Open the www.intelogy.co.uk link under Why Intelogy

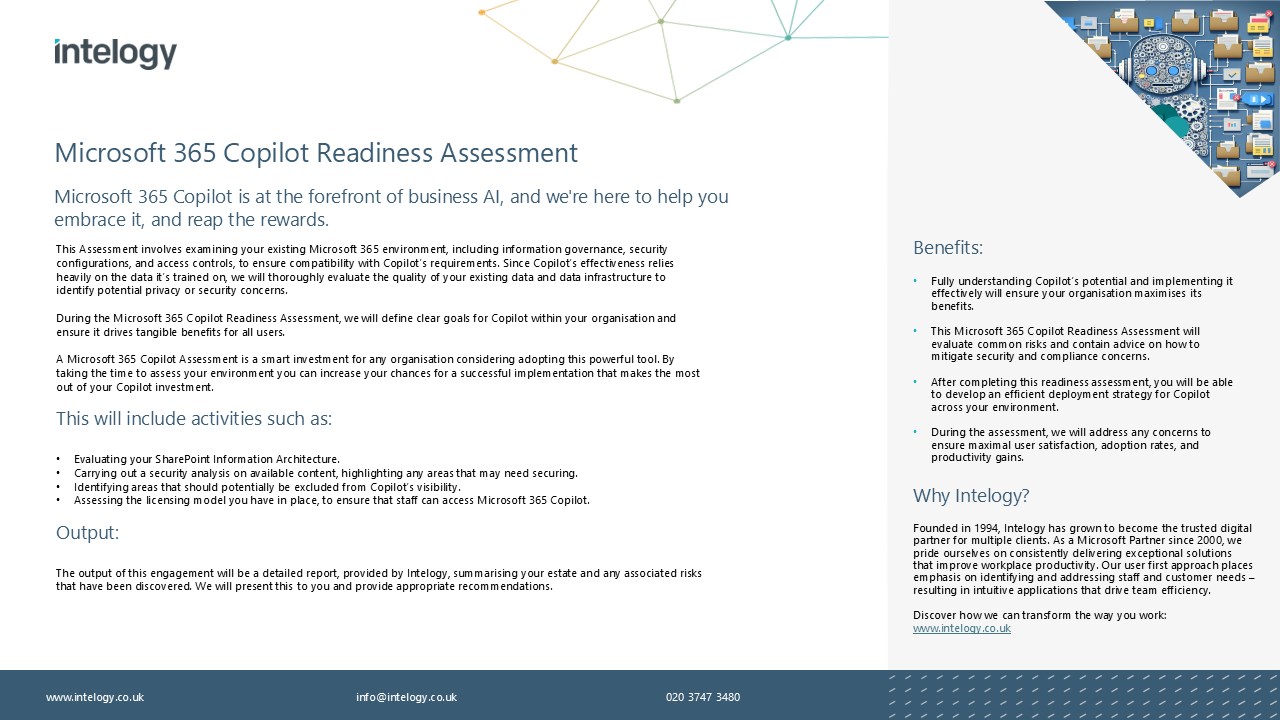[961, 628]
